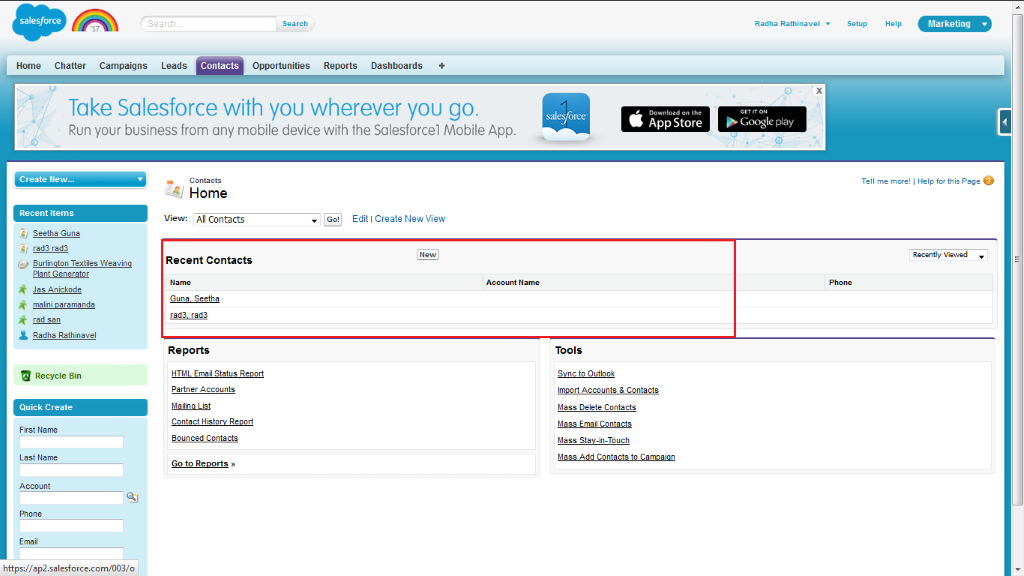Expand the collapsed right sidebar arrow
Viewport: 1024px width, 576px height.
(1004, 122)
